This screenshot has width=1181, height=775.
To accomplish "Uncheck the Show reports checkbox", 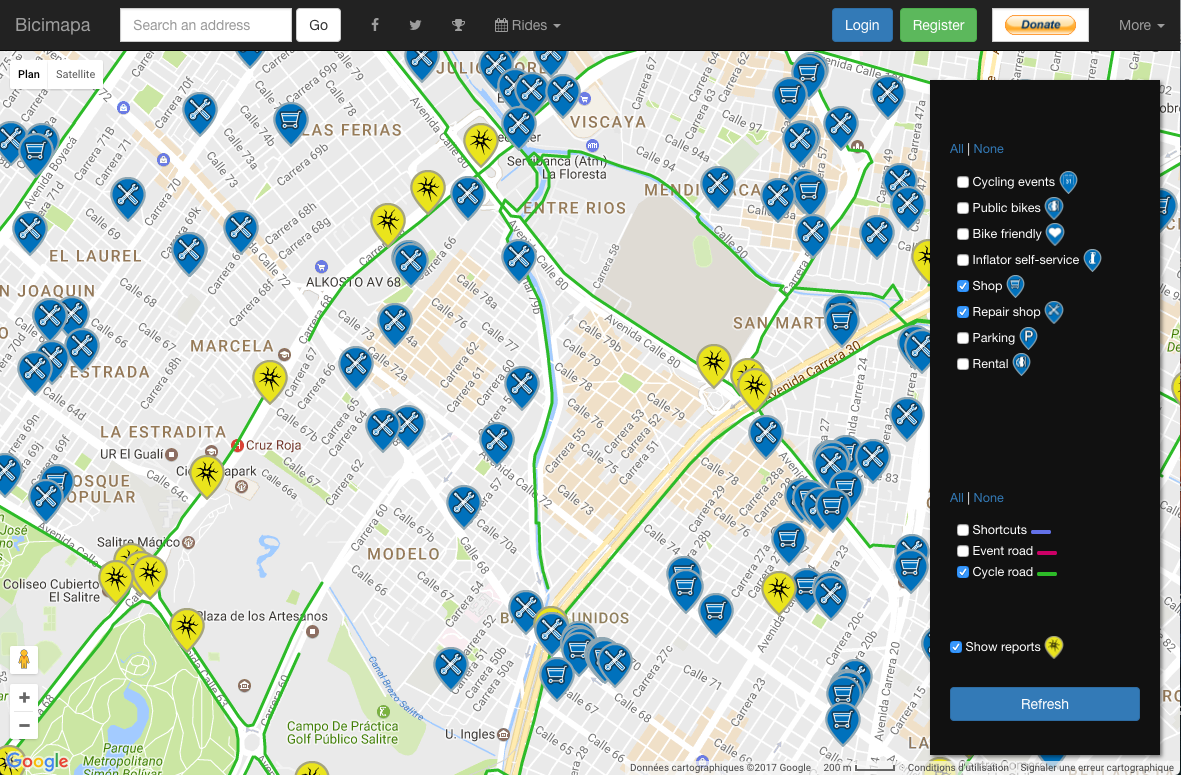I will tap(956, 647).
